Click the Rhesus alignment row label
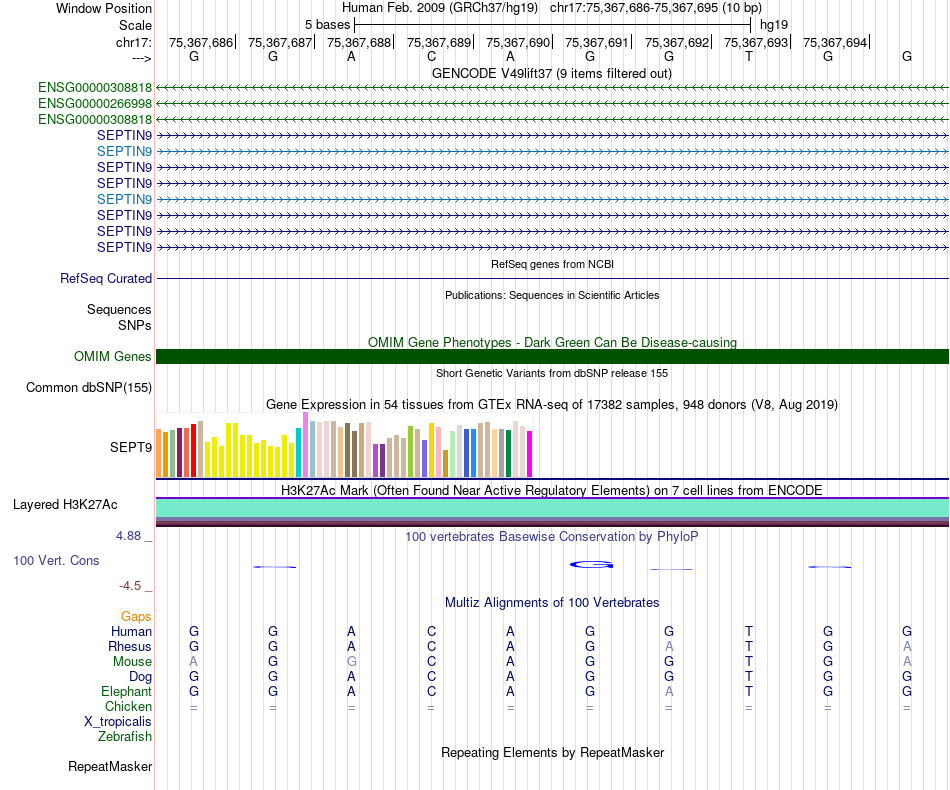Image resolution: width=950 pixels, height=790 pixels. pyautogui.click(x=130, y=647)
